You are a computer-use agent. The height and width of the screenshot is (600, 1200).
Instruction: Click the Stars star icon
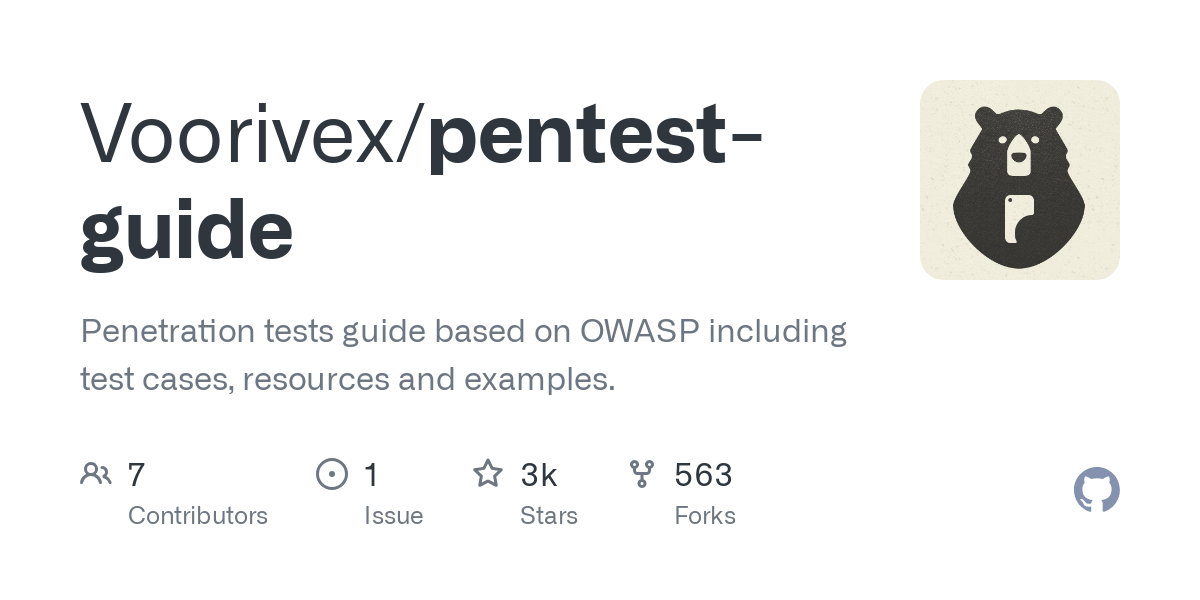tap(488, 473)
